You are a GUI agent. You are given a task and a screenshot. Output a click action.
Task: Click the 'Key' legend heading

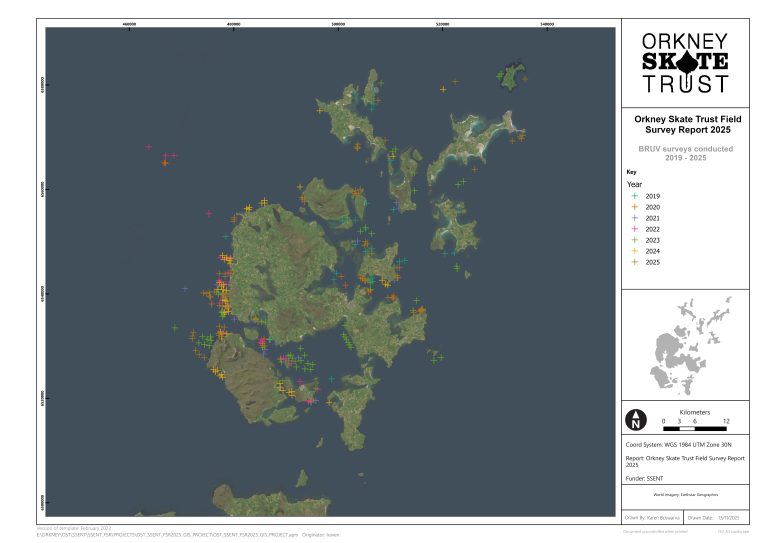click(631, 172)
